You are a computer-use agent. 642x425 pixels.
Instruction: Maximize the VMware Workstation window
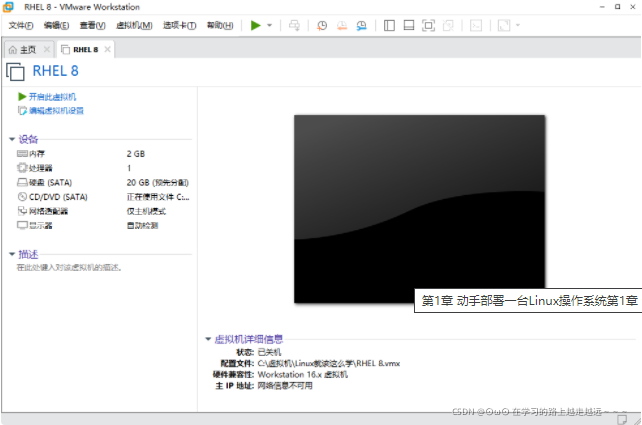click(x=617, y=7)
